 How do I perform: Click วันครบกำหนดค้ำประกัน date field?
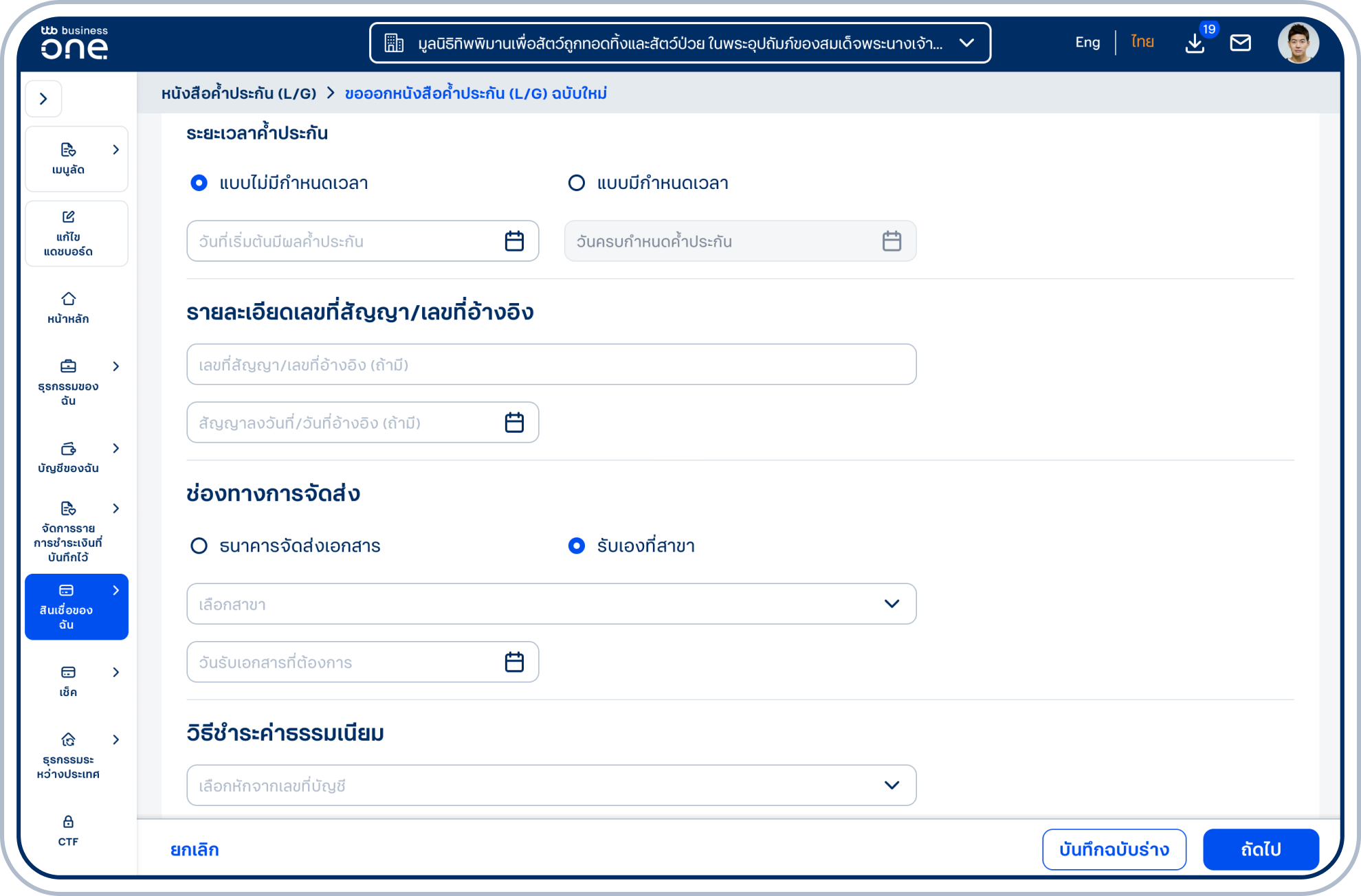click(x=740, y=241)
